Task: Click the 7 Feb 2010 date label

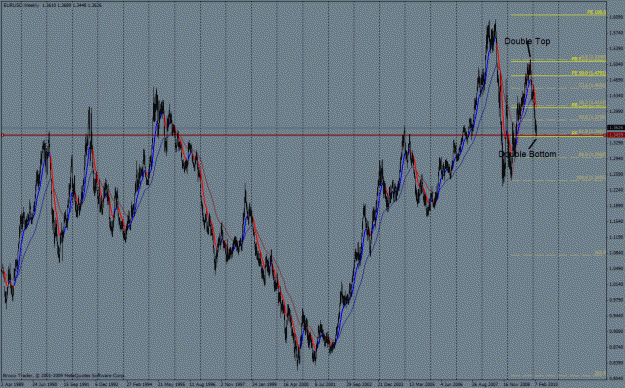Action: (546, 384)
